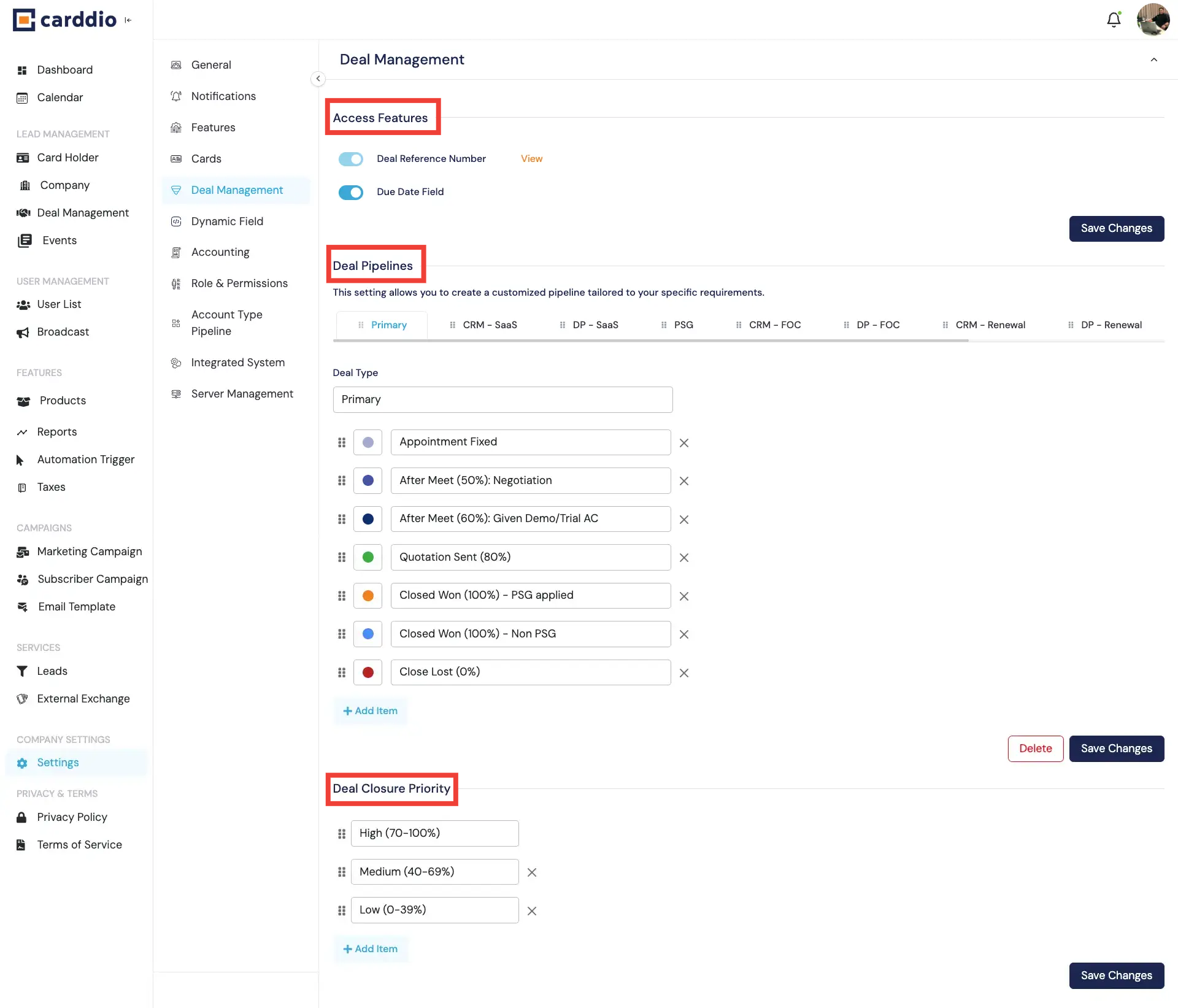Click the orange color dot for Closed Won PSG
Image resolution: width=1178 pixels, height=1008 pixels.
coord(368,595)
